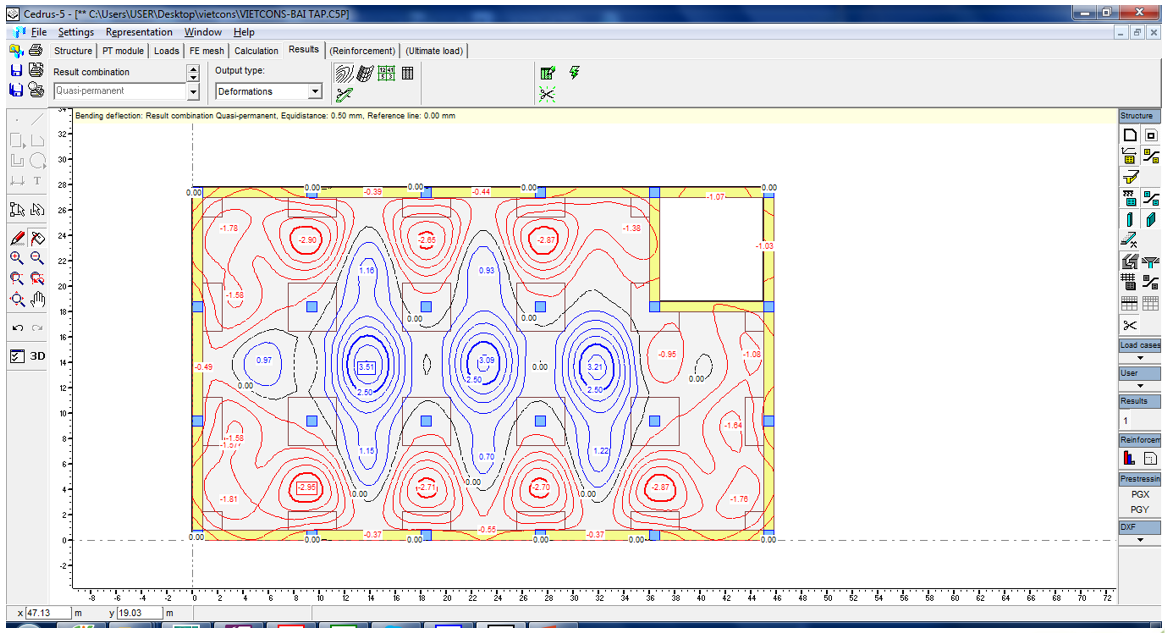Click the green lightning bolt calculate icon
The height and width of the screenshot is (633, 1165).
coord(574,72)
